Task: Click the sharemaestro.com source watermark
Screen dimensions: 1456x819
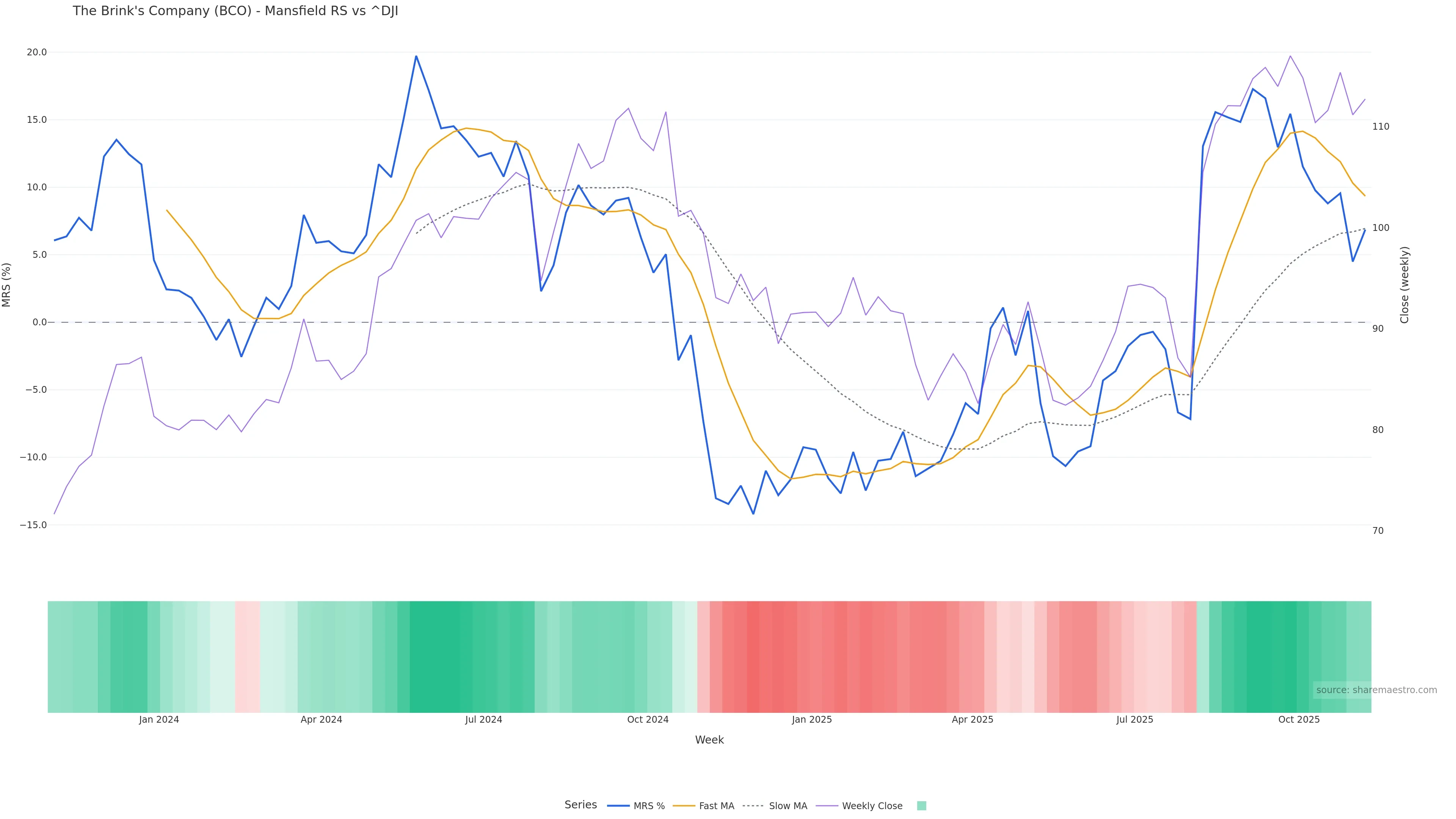Action: (x=1376, y=690)
